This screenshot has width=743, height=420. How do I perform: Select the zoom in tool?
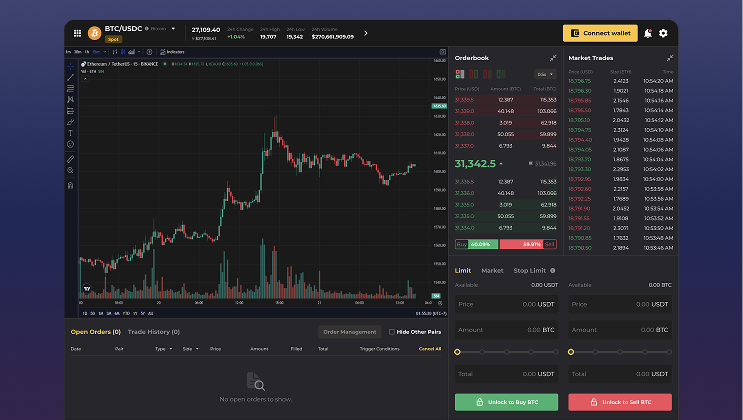(71, 171)
